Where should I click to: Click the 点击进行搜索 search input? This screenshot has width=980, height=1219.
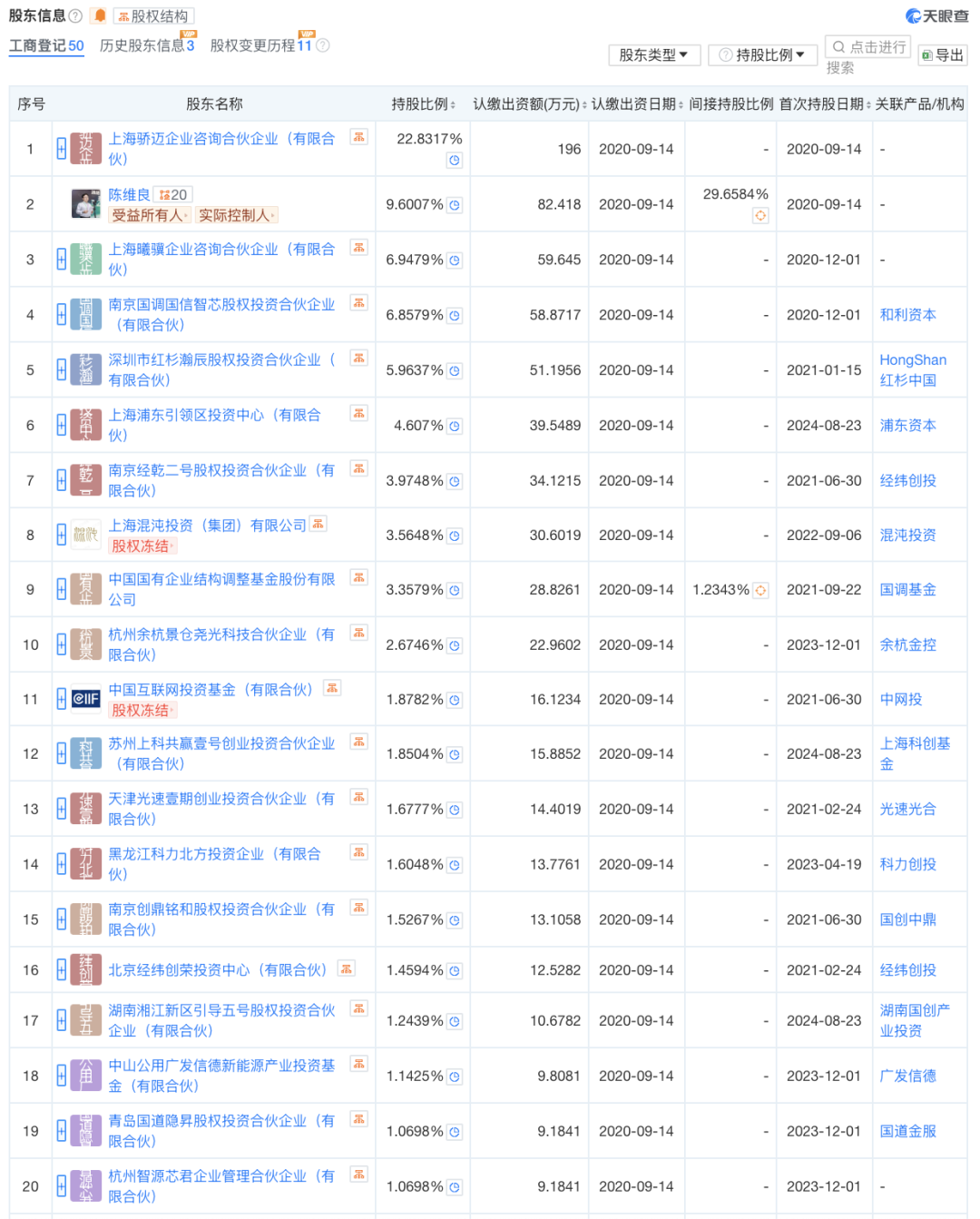pos(868,47)
